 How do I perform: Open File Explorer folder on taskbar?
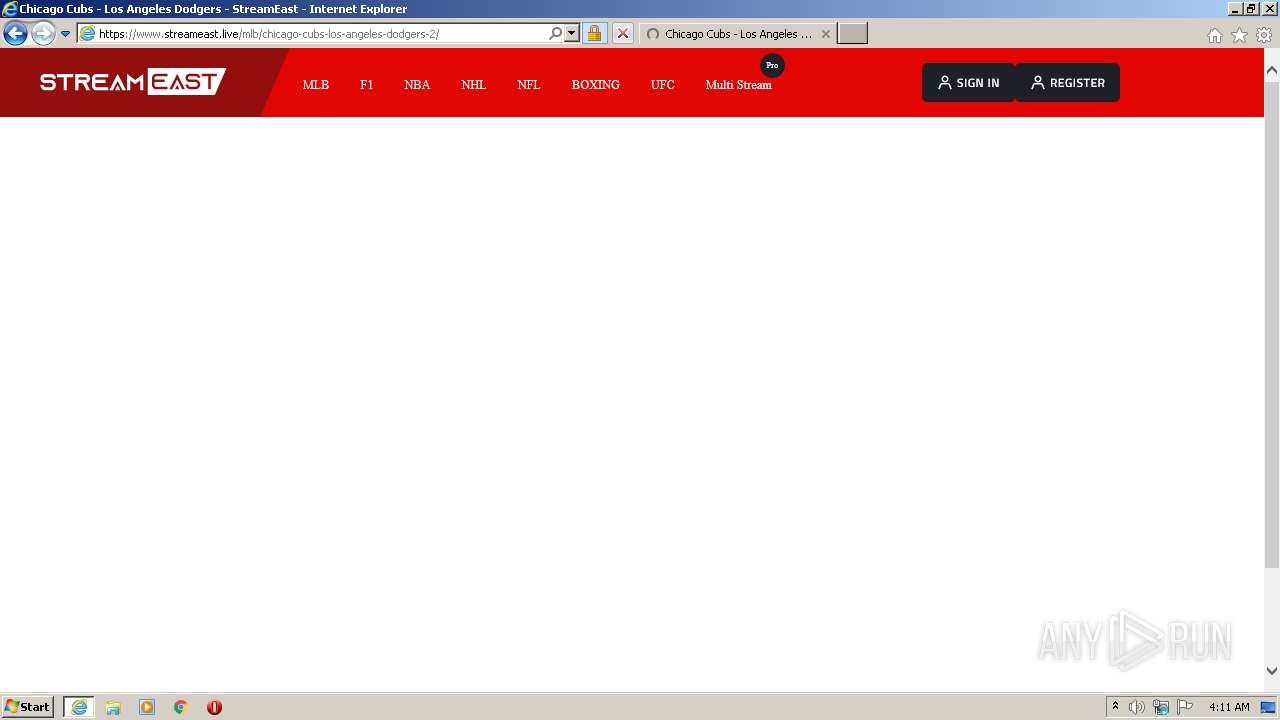(113, 707)
